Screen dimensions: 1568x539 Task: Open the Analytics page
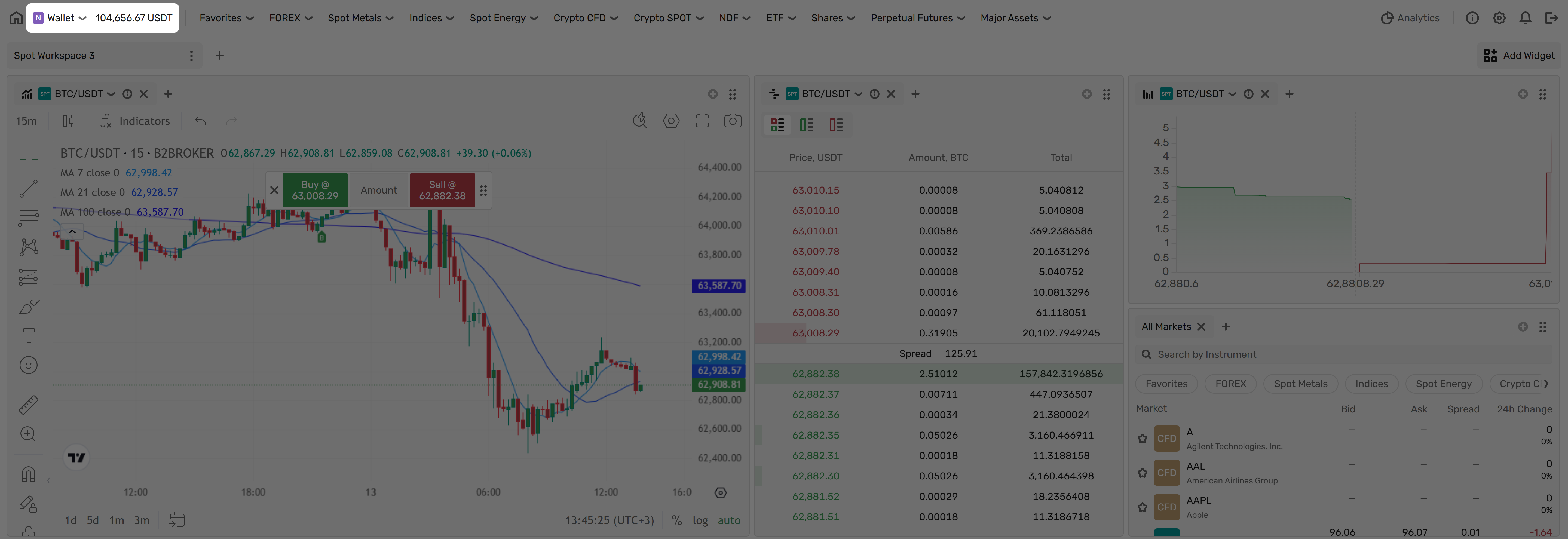click(1410, 18)
